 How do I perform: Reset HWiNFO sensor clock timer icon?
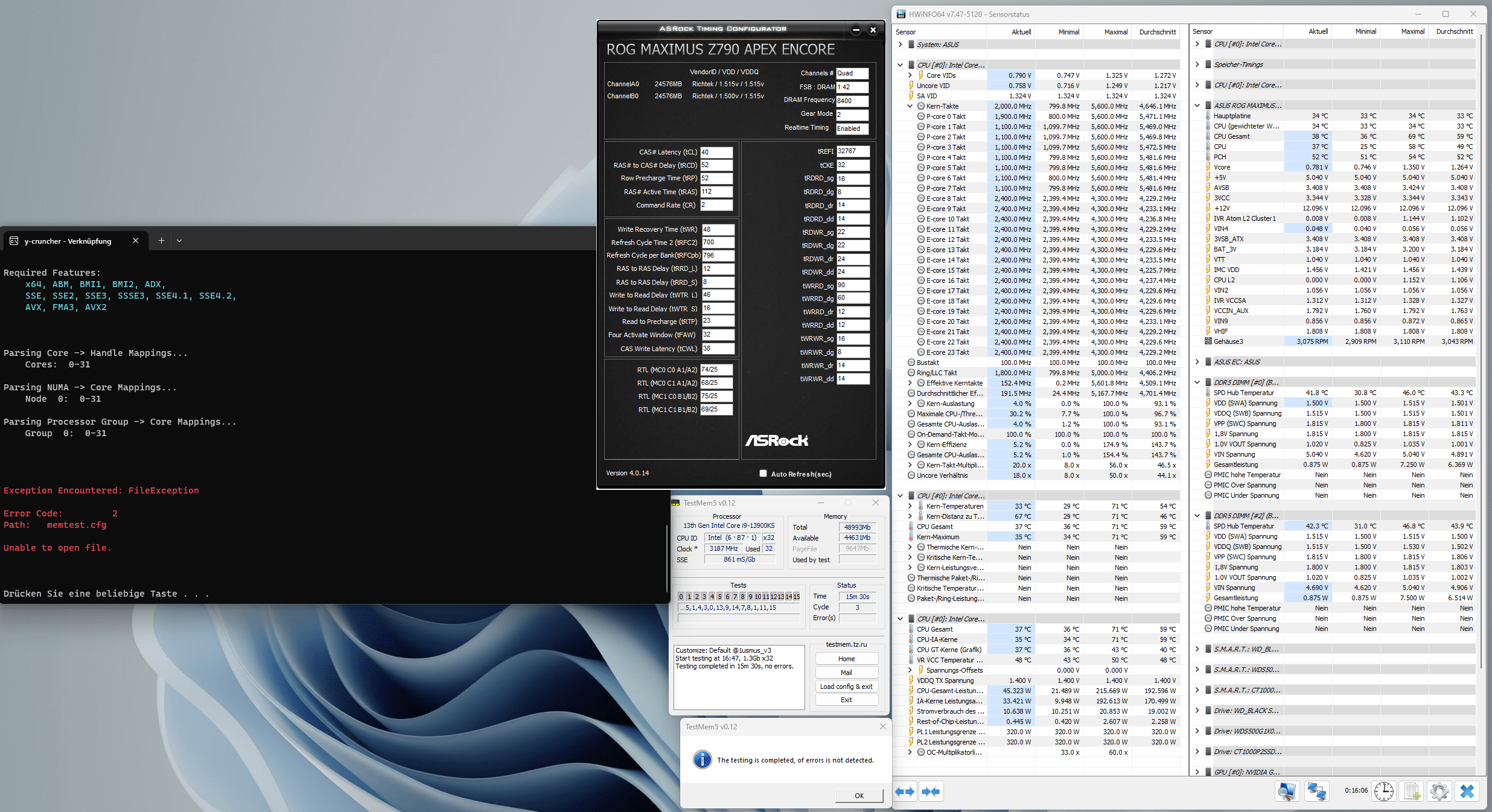click(x=1384, y=791)
